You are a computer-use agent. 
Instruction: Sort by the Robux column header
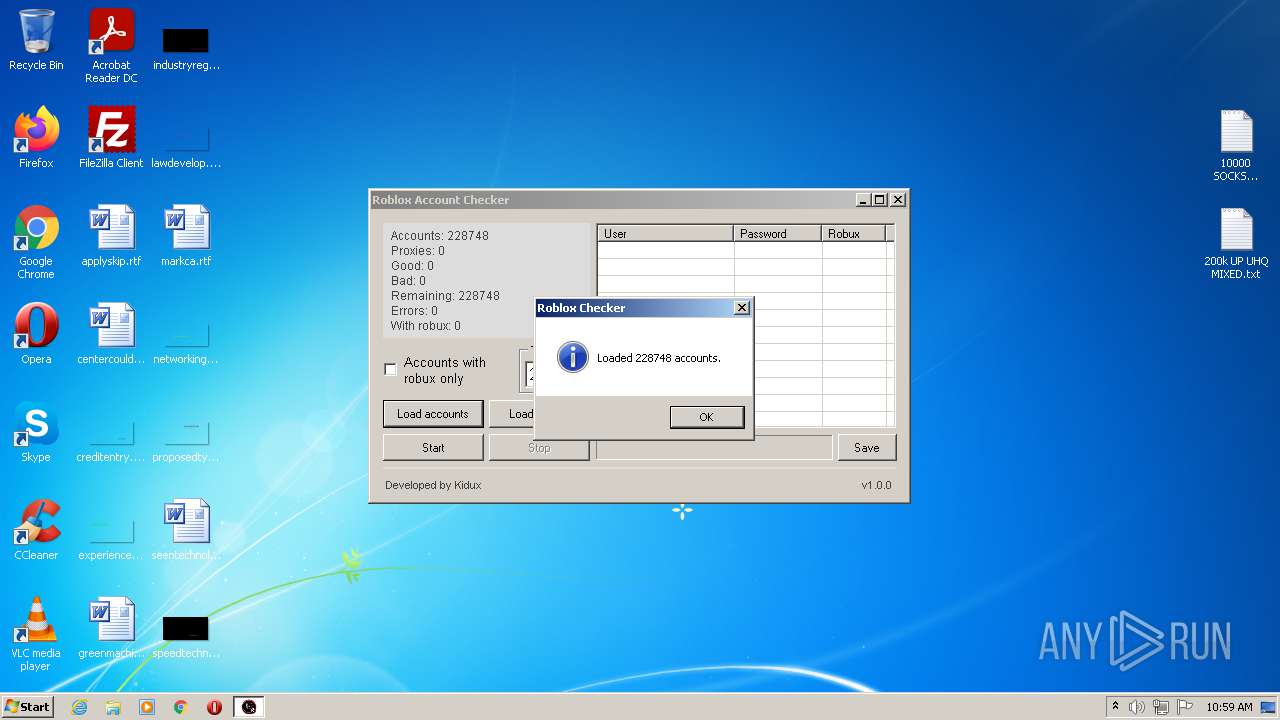click(x=854, y=233)
